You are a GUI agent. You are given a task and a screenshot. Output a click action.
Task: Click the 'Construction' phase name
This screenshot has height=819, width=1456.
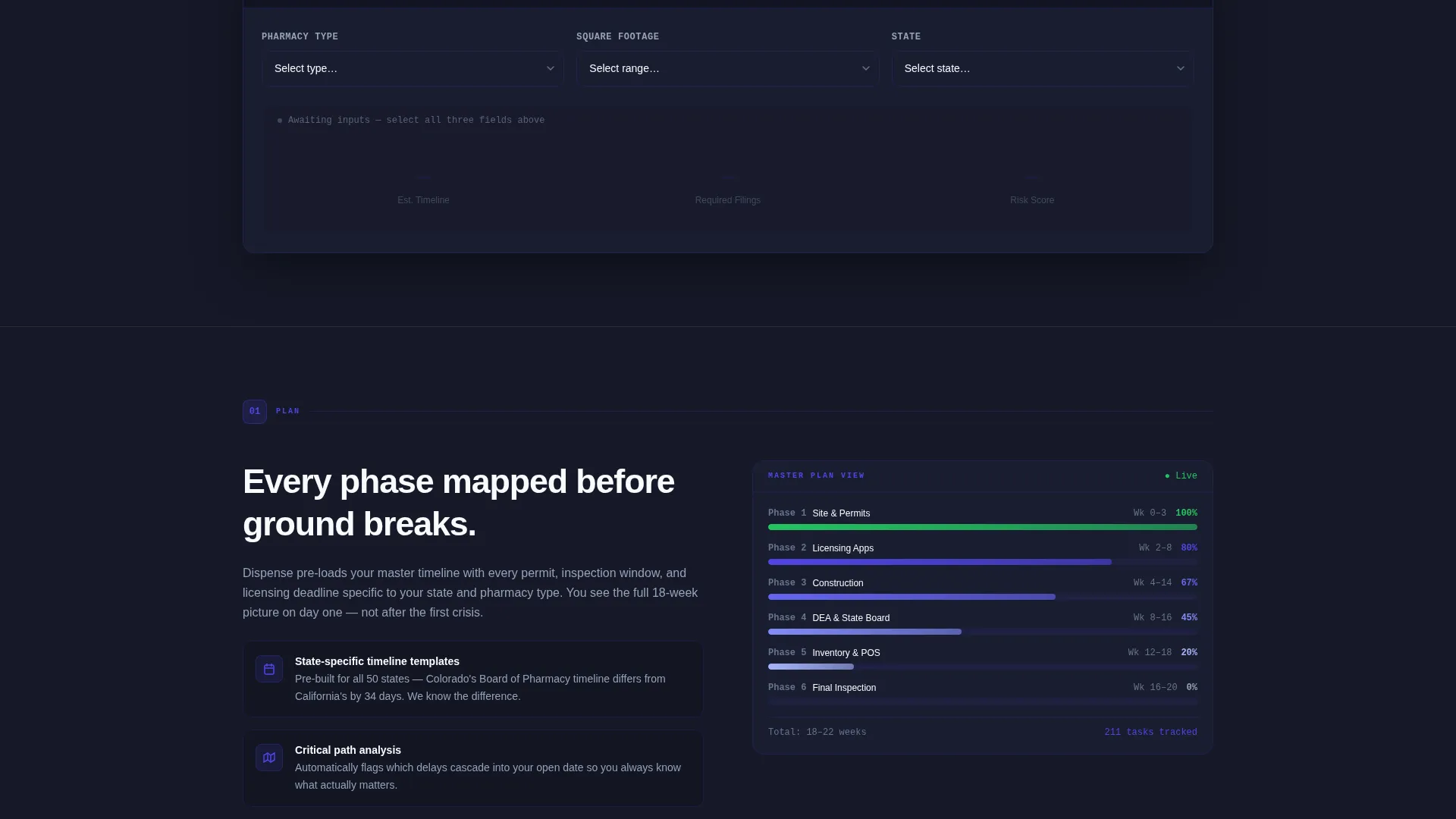pyautogui.click(x=837, y=583)
